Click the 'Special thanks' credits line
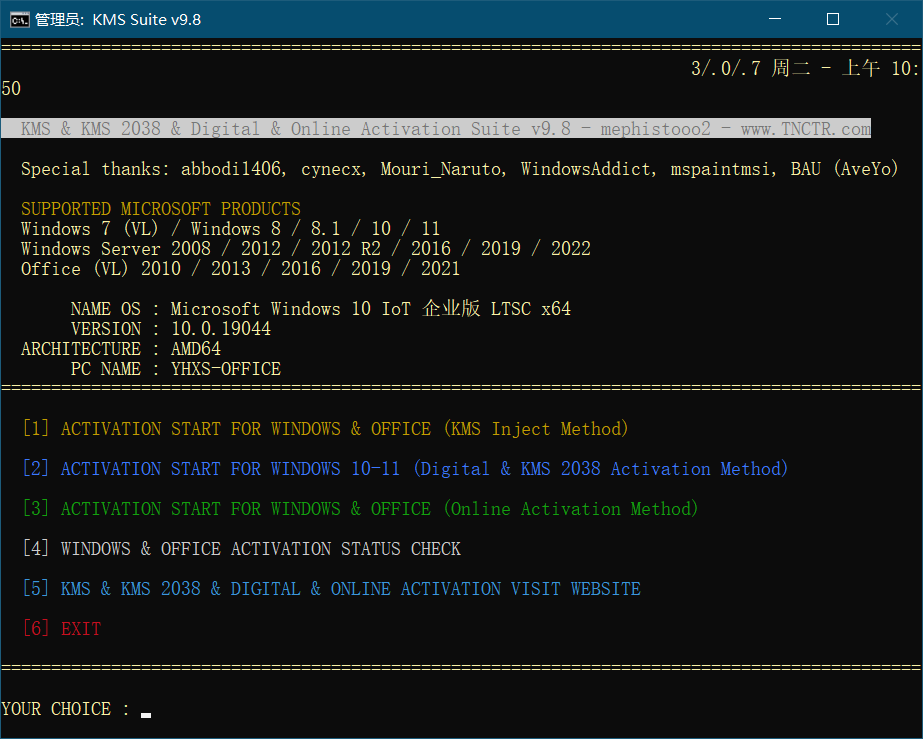The height and width of the screenshot is (739, 923). click(460, 169)
